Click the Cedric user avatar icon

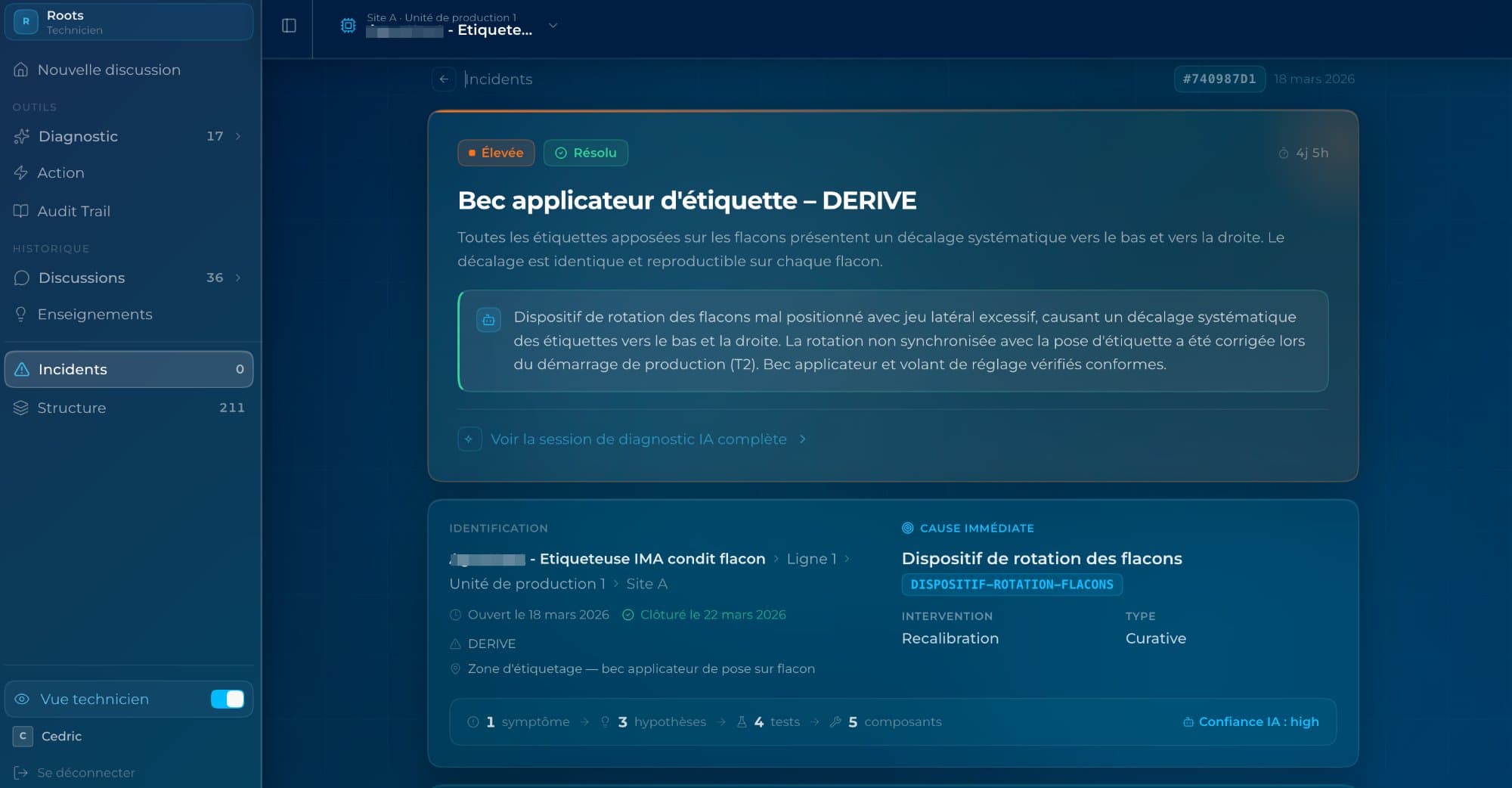coord(23,736)
